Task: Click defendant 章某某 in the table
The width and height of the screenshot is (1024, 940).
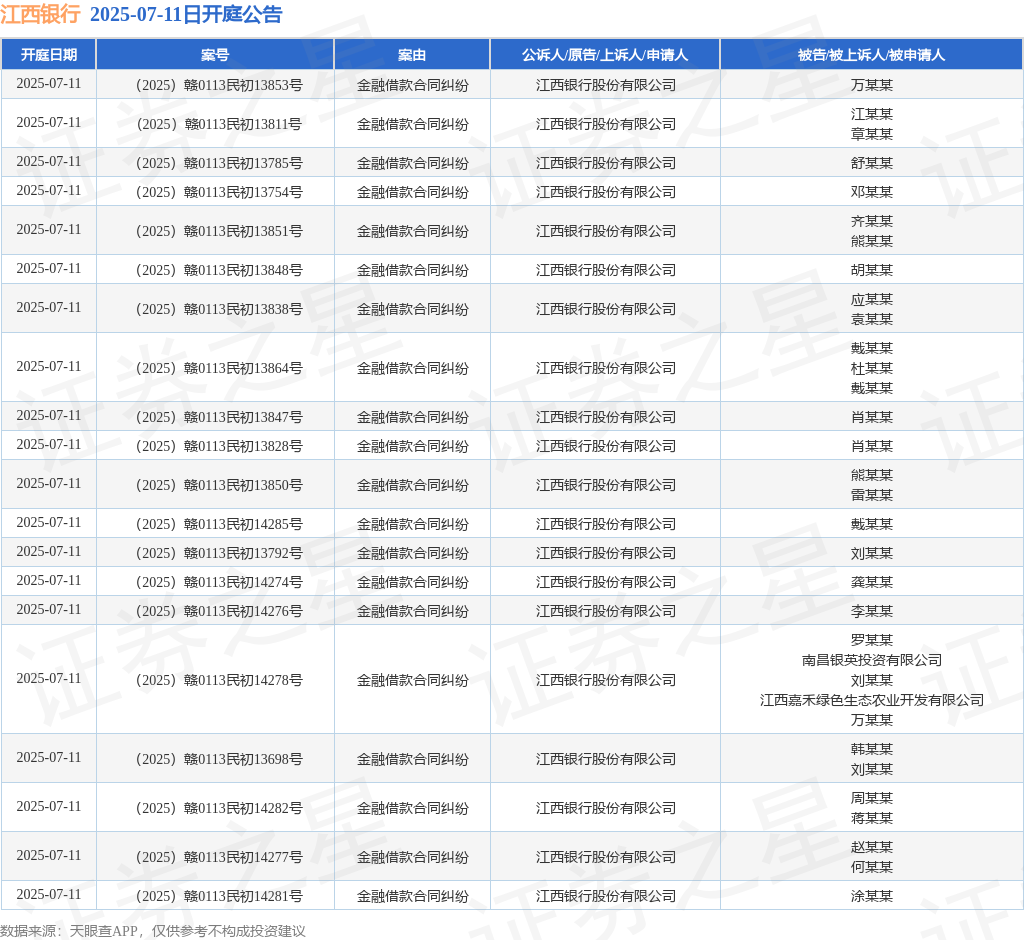Action: point(871,134)
